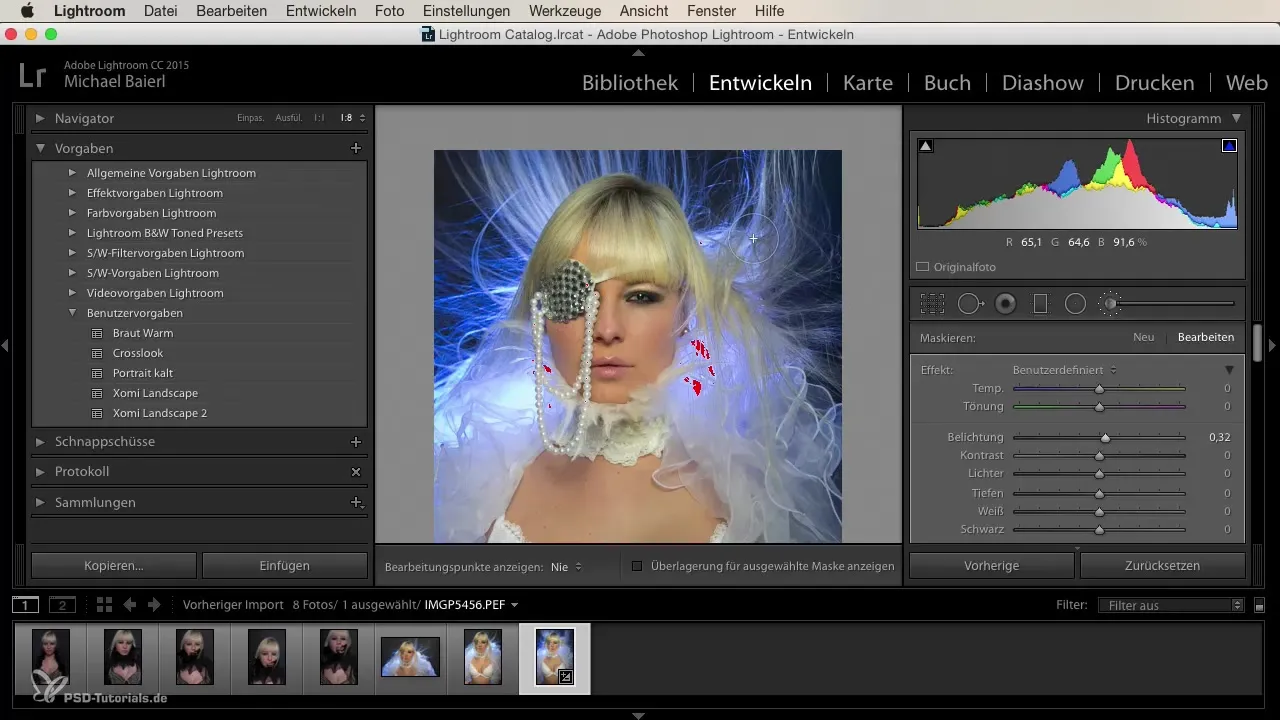Go back with filmstrip left arrow
Screen dimensions: 1280x720
tap(129, 605)
